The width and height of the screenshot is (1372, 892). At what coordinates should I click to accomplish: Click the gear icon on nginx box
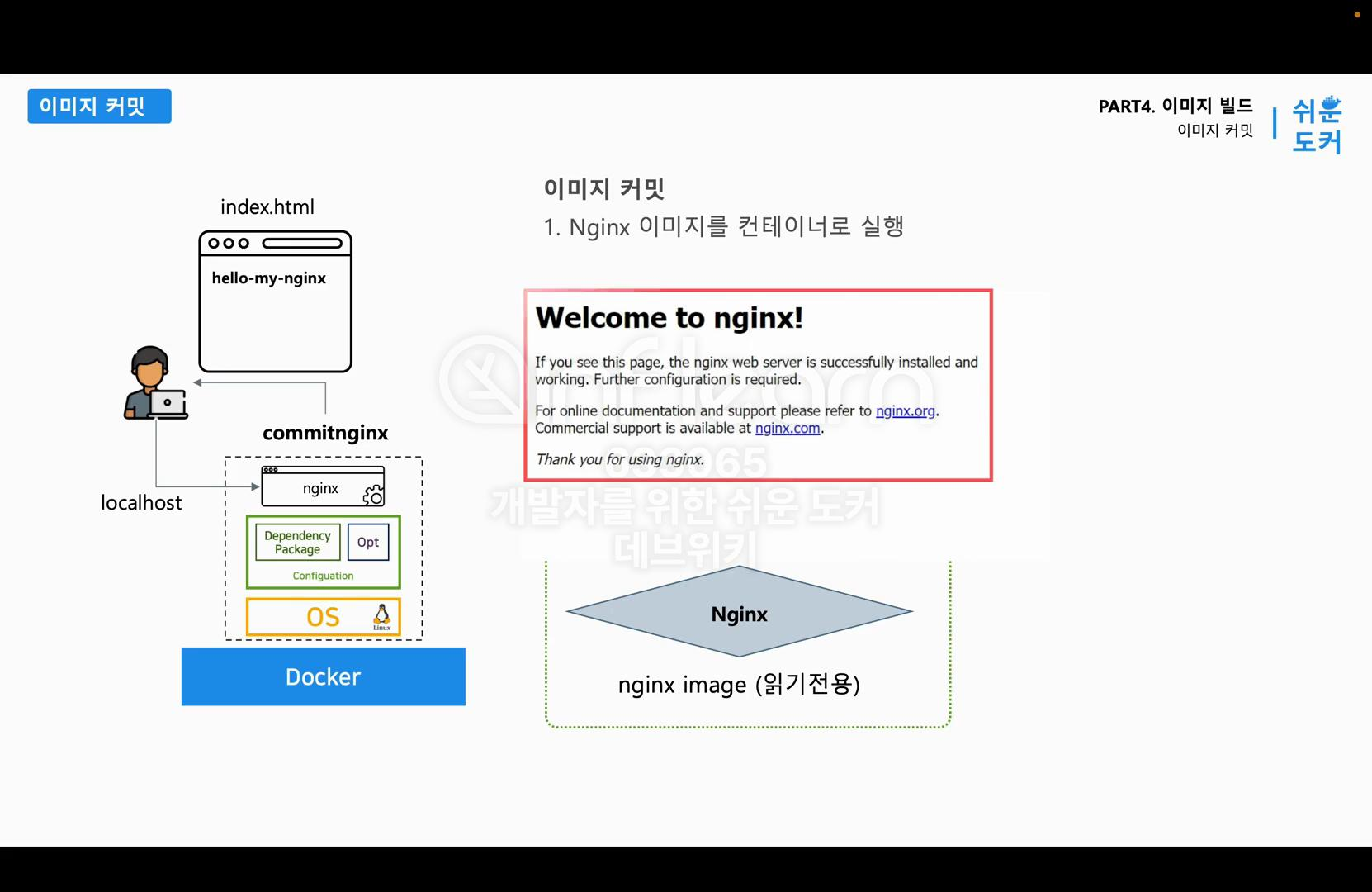click(x=373, y=495)
